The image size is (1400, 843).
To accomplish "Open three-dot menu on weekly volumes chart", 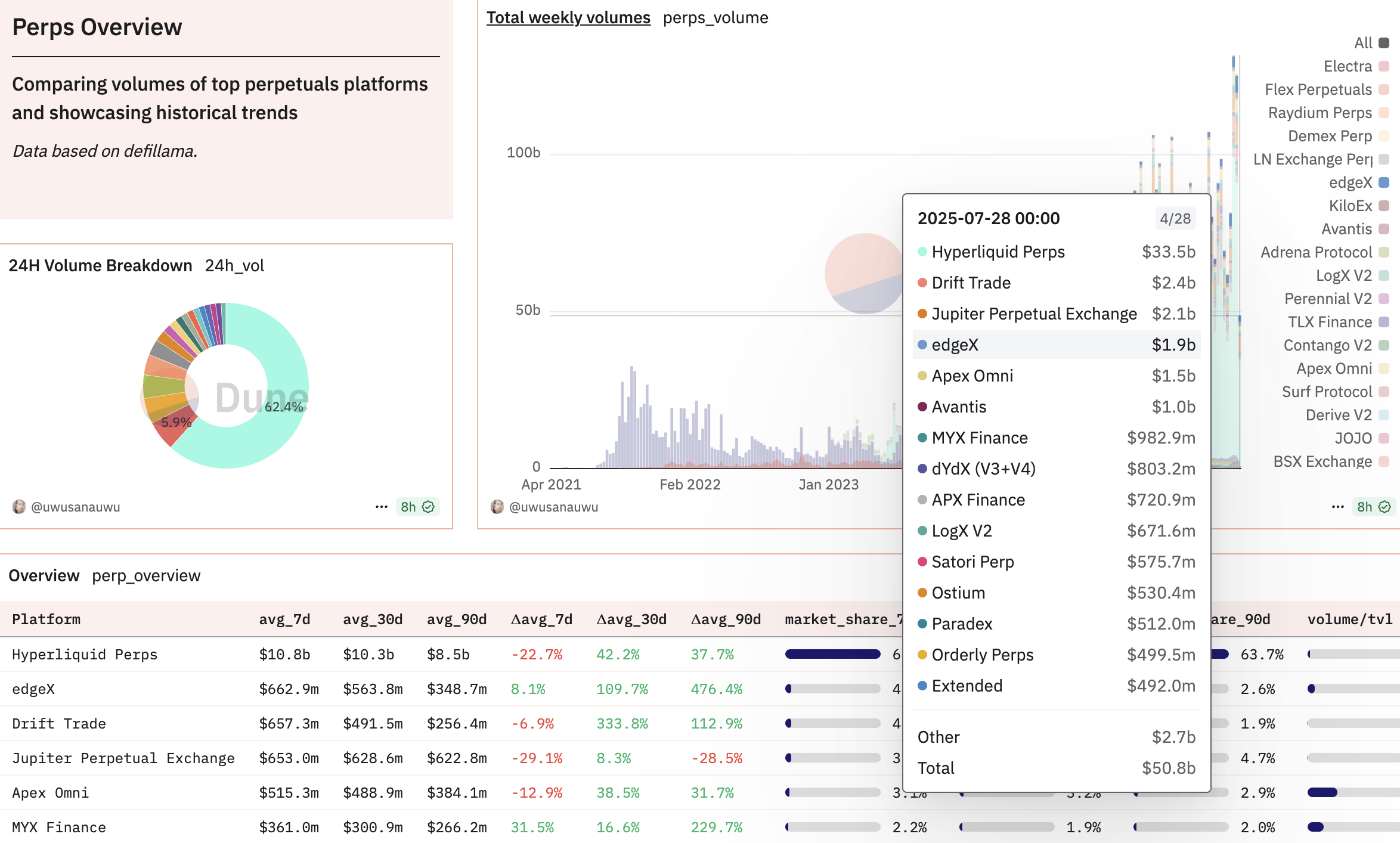I will 1337,507.
